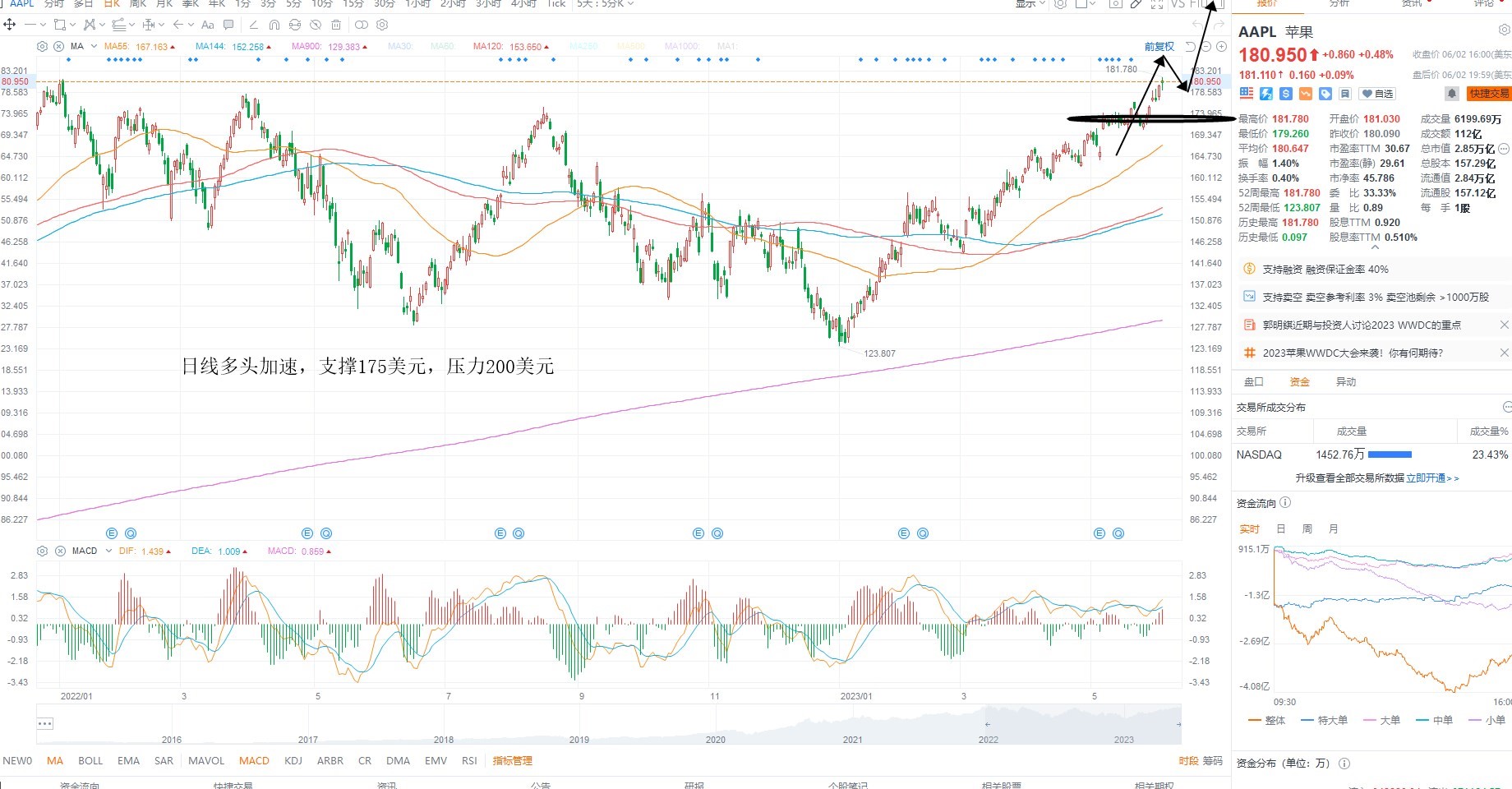Switch to the 周K weekly chart
Viewport: 1512px width, 789px height.
click(x=137, y=4)
